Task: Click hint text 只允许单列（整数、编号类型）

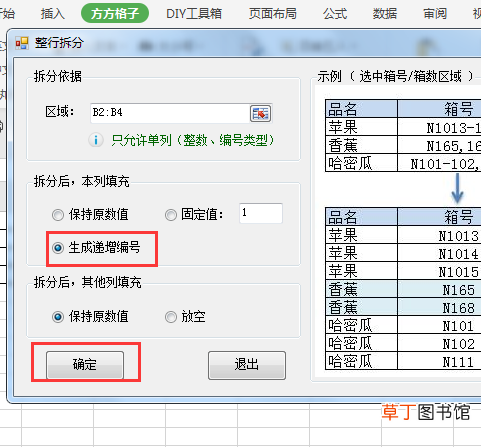Action: 193,140
